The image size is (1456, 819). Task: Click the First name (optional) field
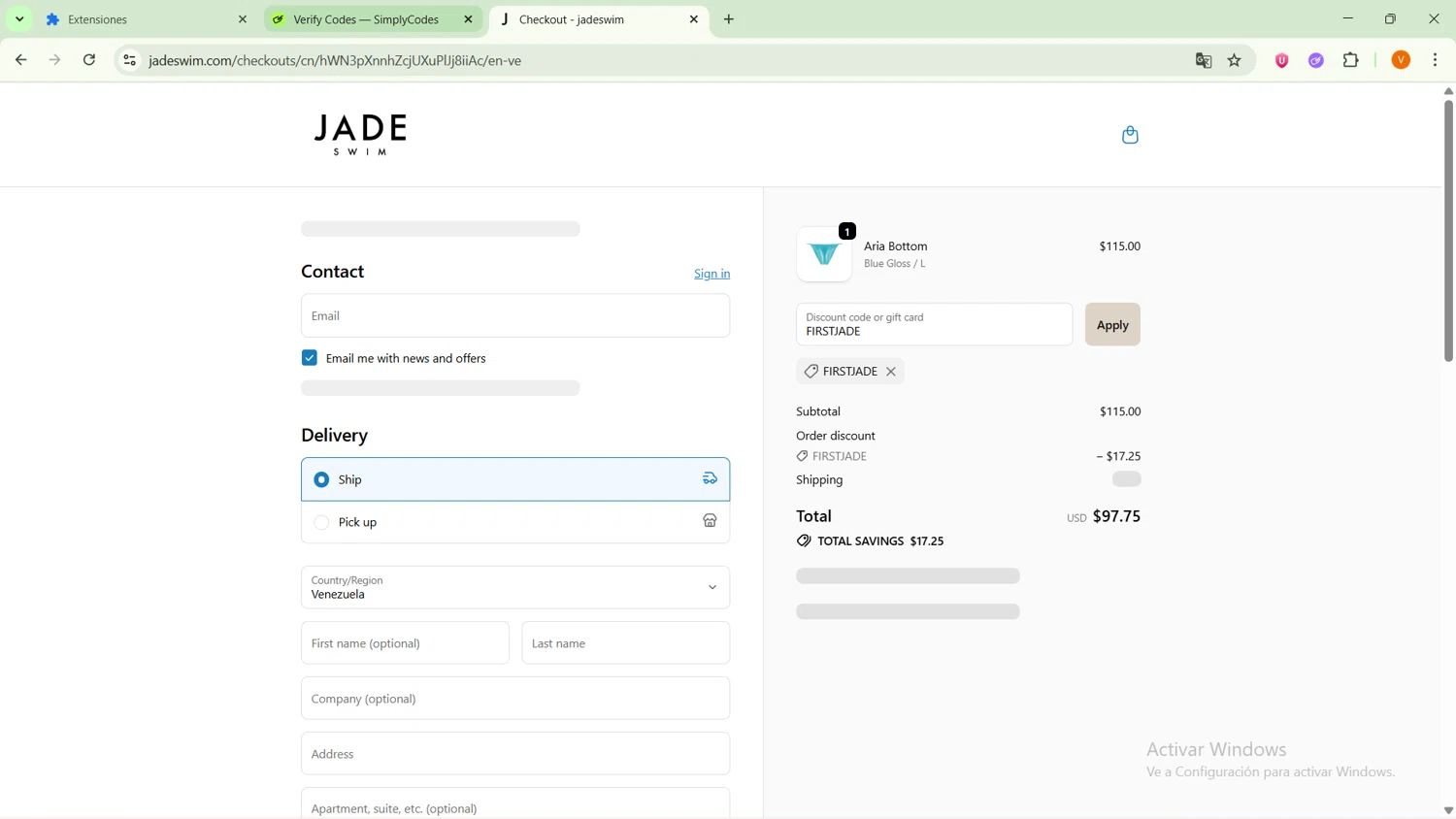(405, 643)
